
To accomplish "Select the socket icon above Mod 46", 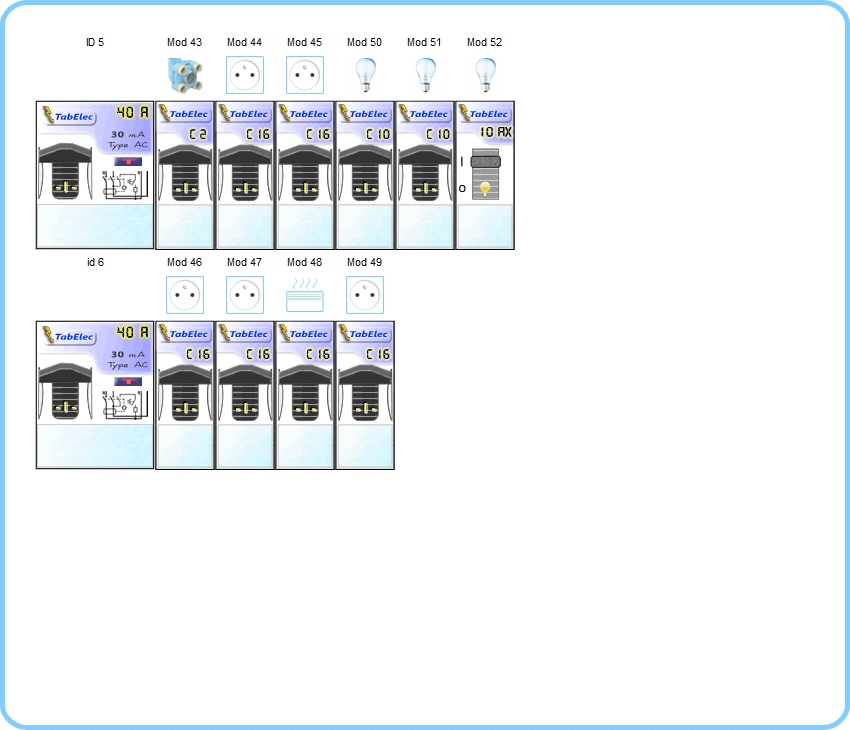I will (x=185, y=295).
